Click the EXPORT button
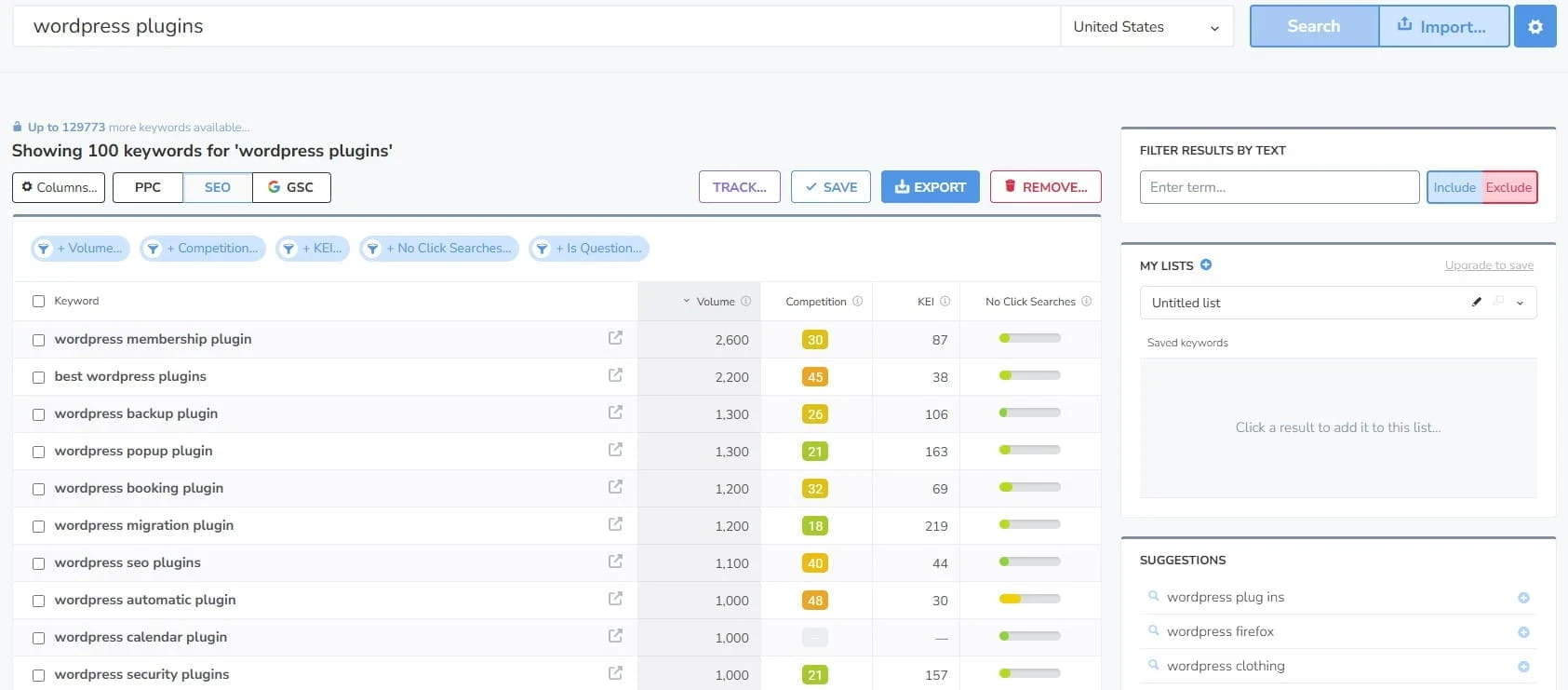Screen dimensions: 1568x690 pos(931,187)
